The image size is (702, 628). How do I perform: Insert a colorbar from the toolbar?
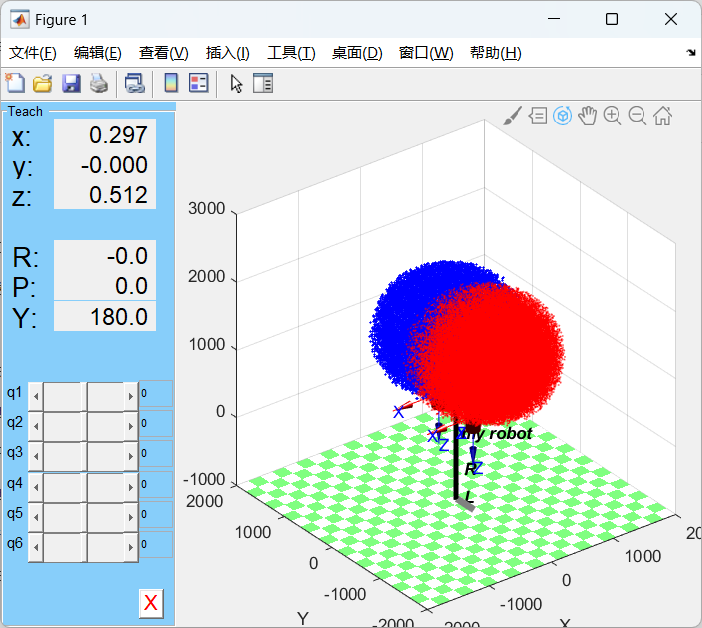[171, 83]
